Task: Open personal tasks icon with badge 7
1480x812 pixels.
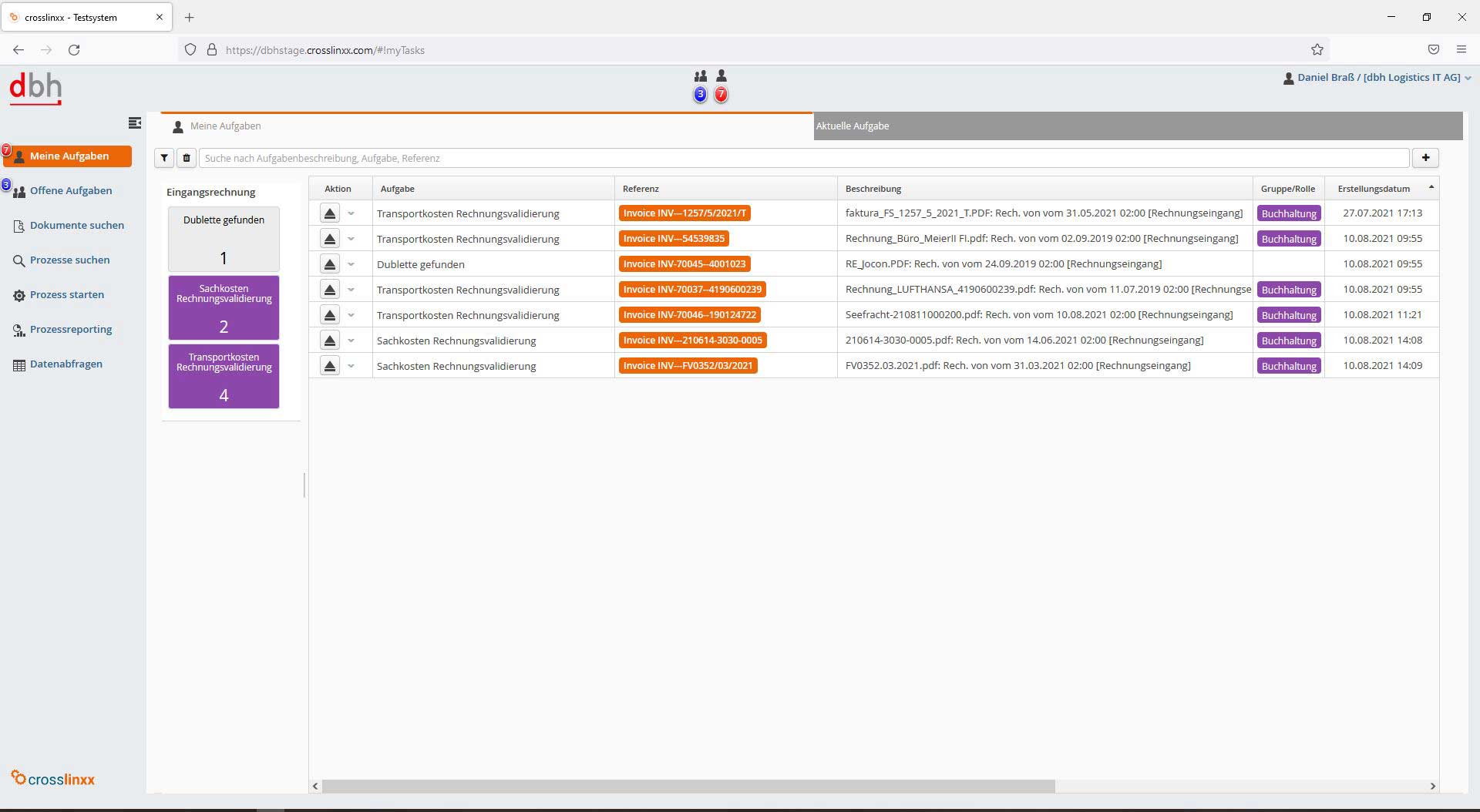Action: tap(721, 86)
